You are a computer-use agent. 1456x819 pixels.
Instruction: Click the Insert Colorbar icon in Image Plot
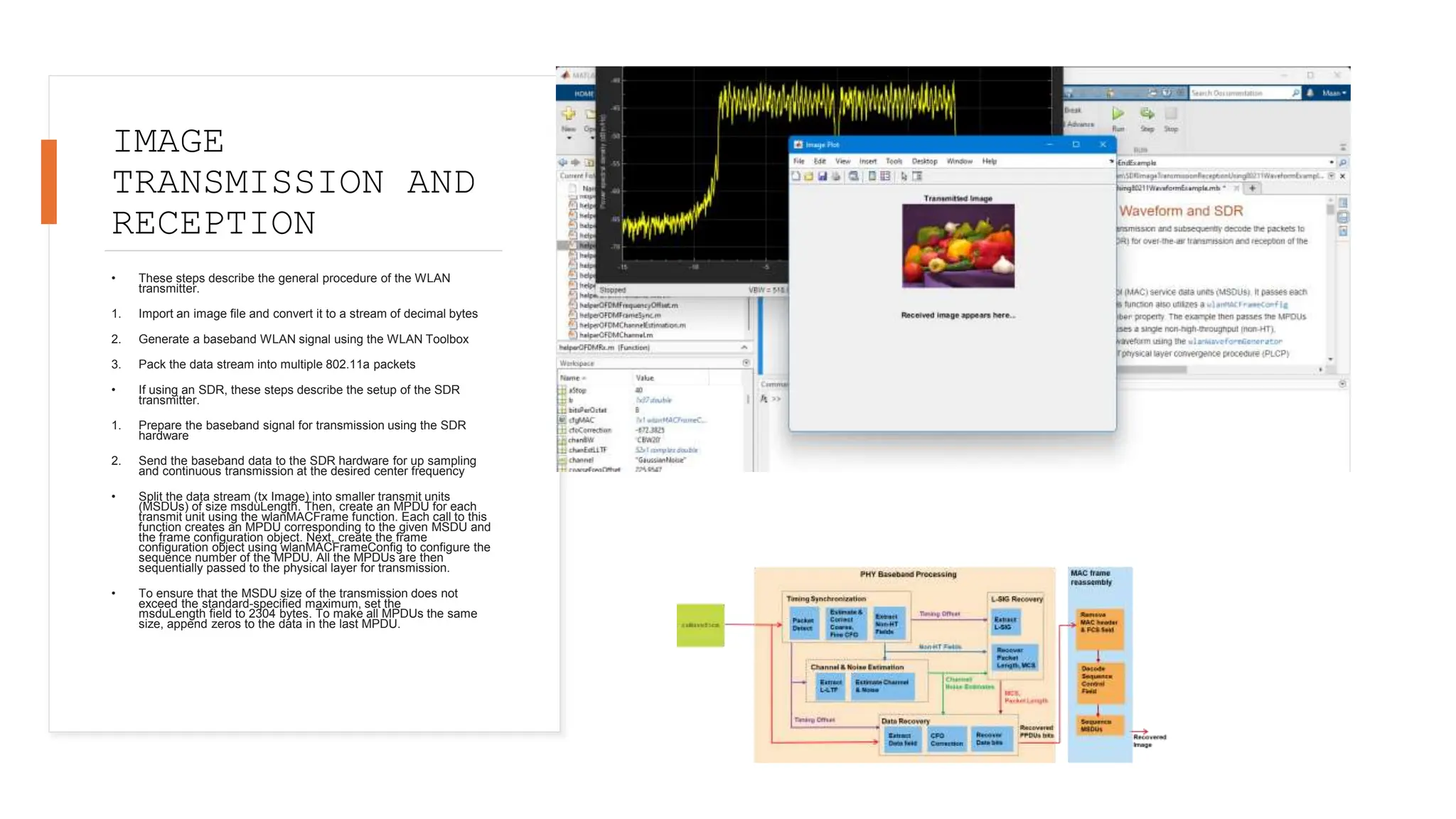pos(872,176)
